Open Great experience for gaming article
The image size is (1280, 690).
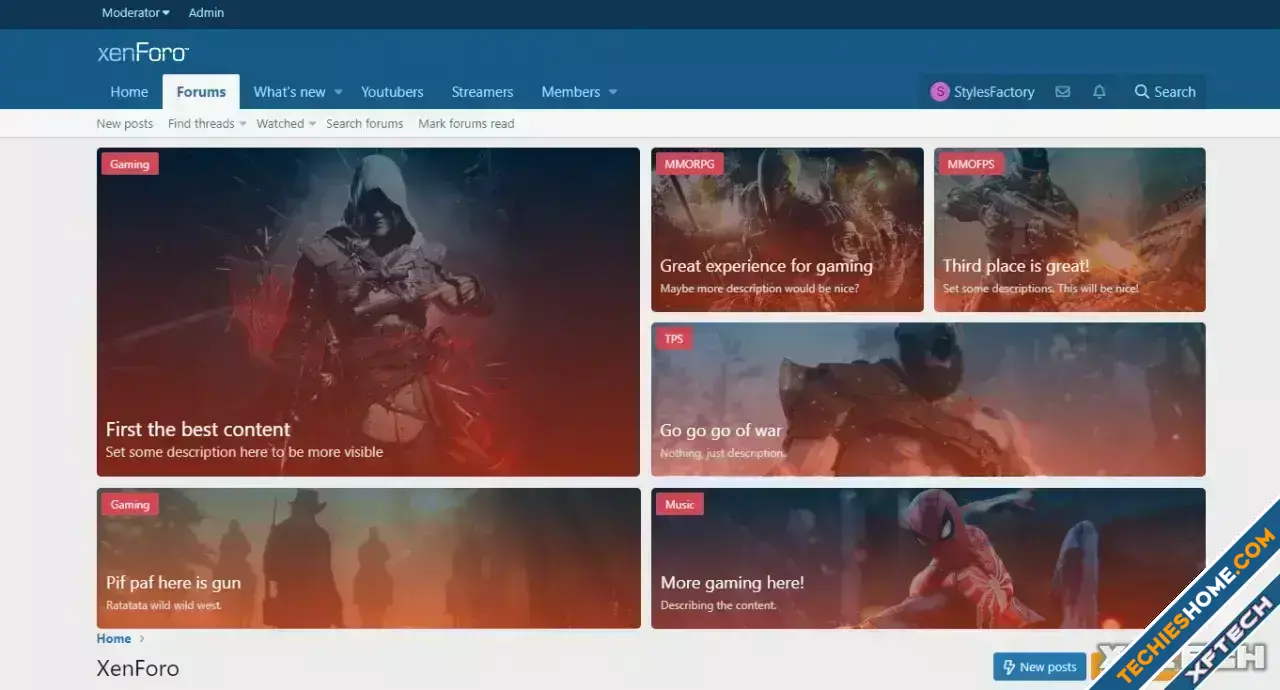(766, 266)
